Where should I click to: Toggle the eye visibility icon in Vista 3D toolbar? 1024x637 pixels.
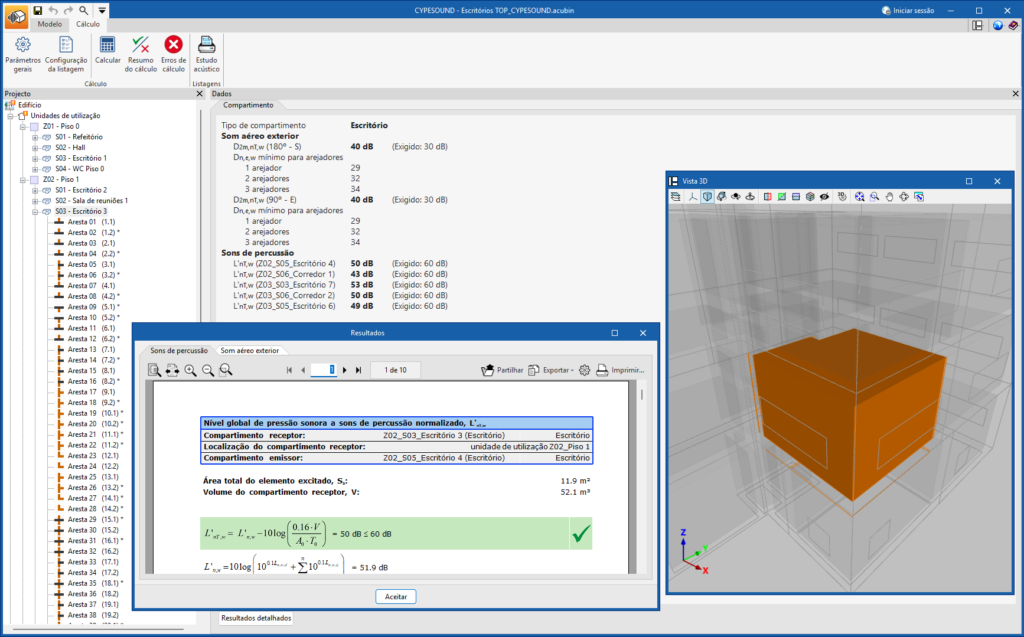pos(824,197)
